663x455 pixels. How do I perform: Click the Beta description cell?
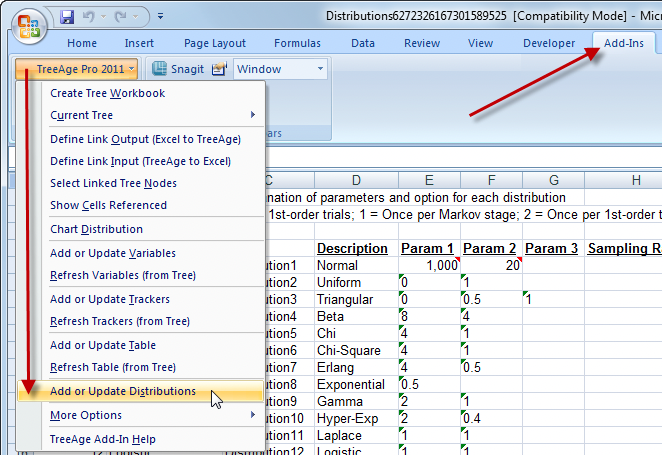(356, 316)
